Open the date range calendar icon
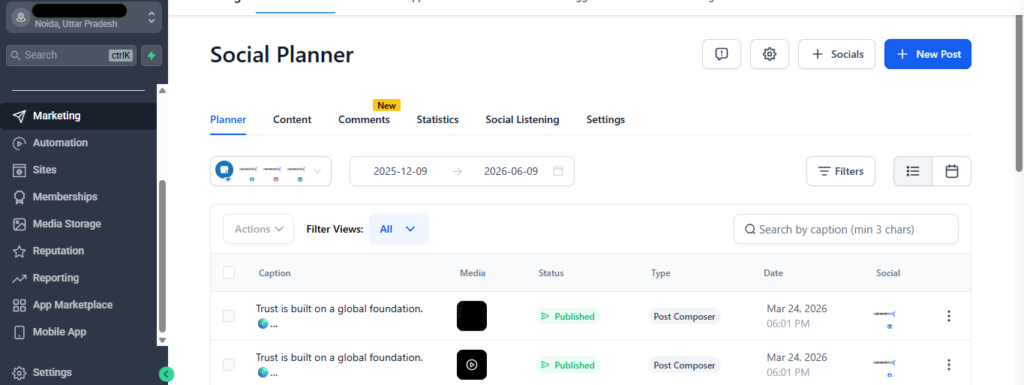This screenshot has width=1024, height=385. point(558,171)
